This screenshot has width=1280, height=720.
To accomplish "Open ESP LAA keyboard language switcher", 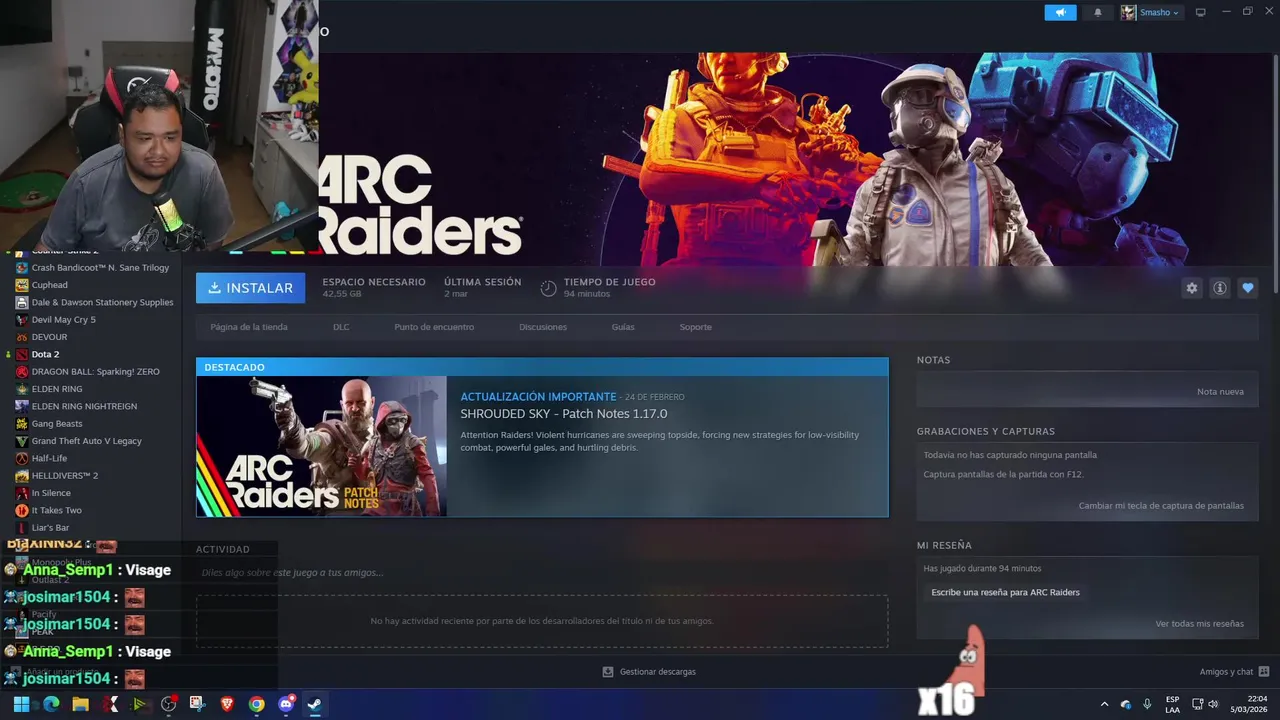I will (1172, 704).
